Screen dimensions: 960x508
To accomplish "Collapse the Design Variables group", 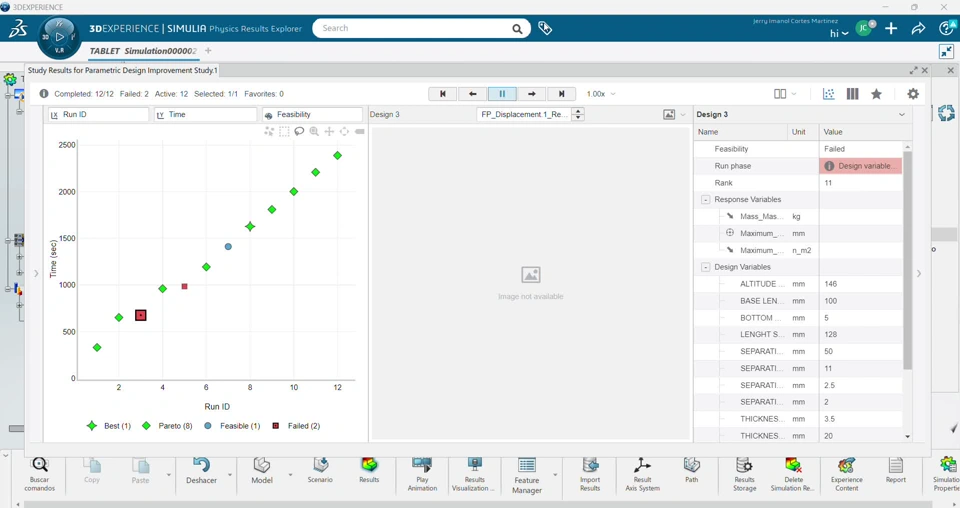I will [x=705, y=267].
